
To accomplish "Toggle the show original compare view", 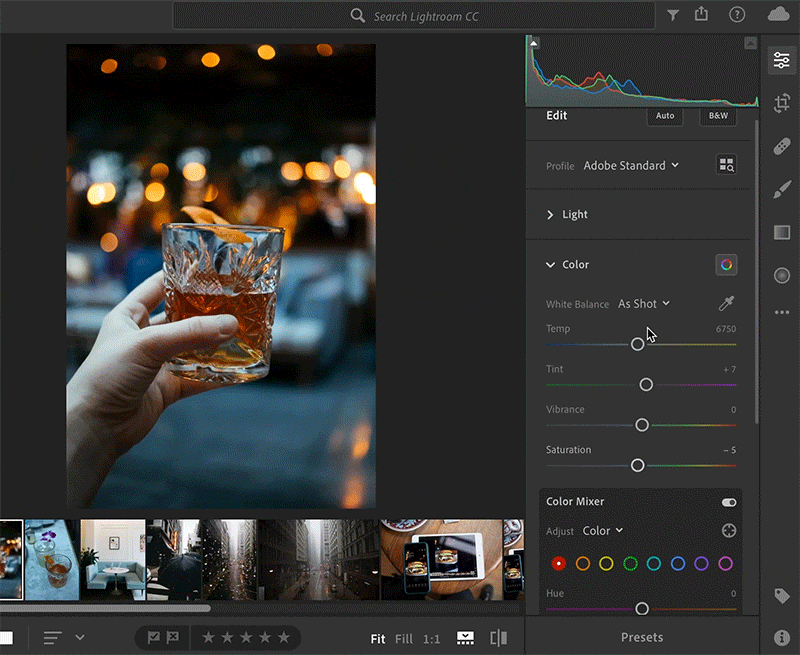I will click(498, 637).
